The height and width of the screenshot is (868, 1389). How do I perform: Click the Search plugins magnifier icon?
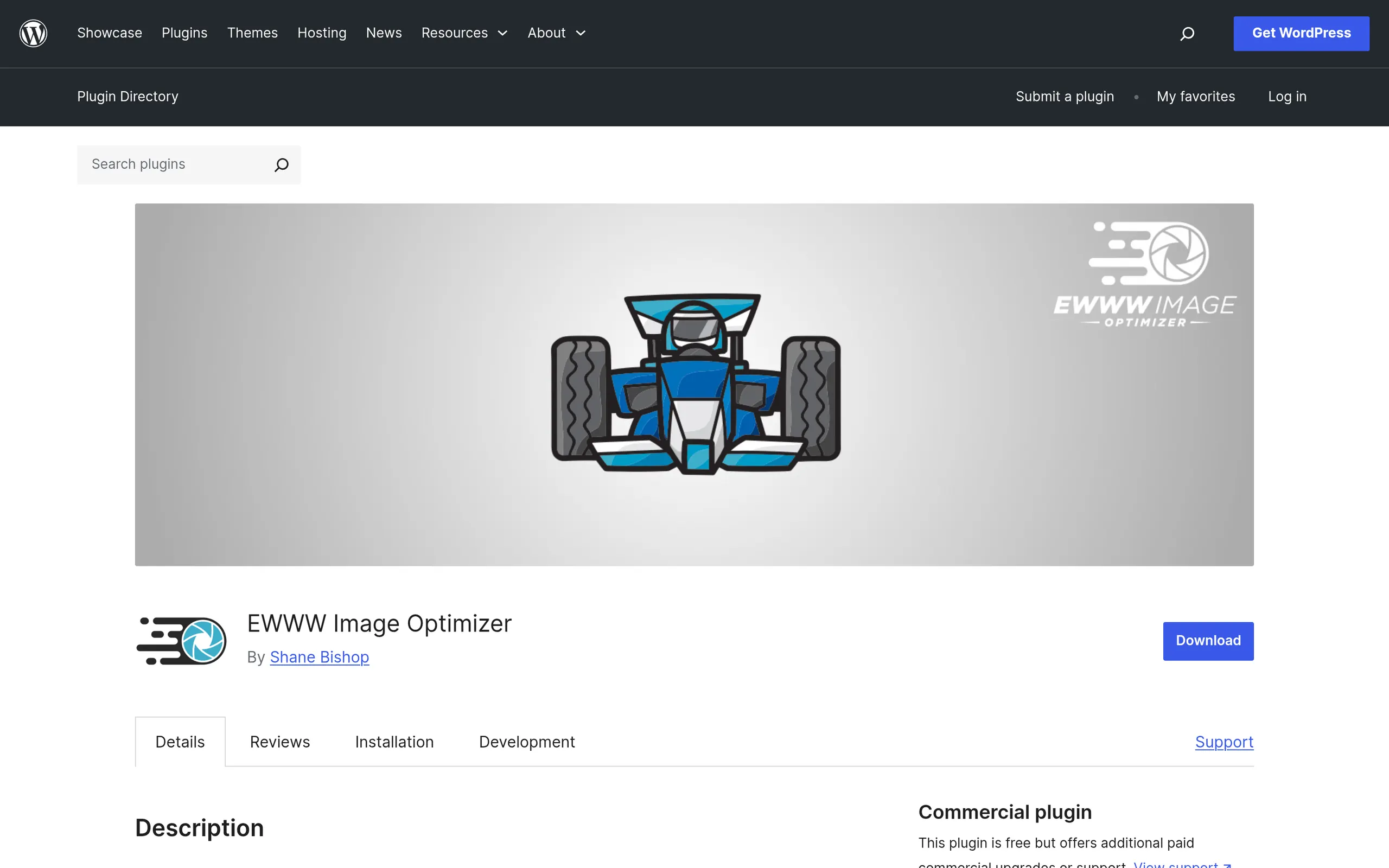coord(281,165)
